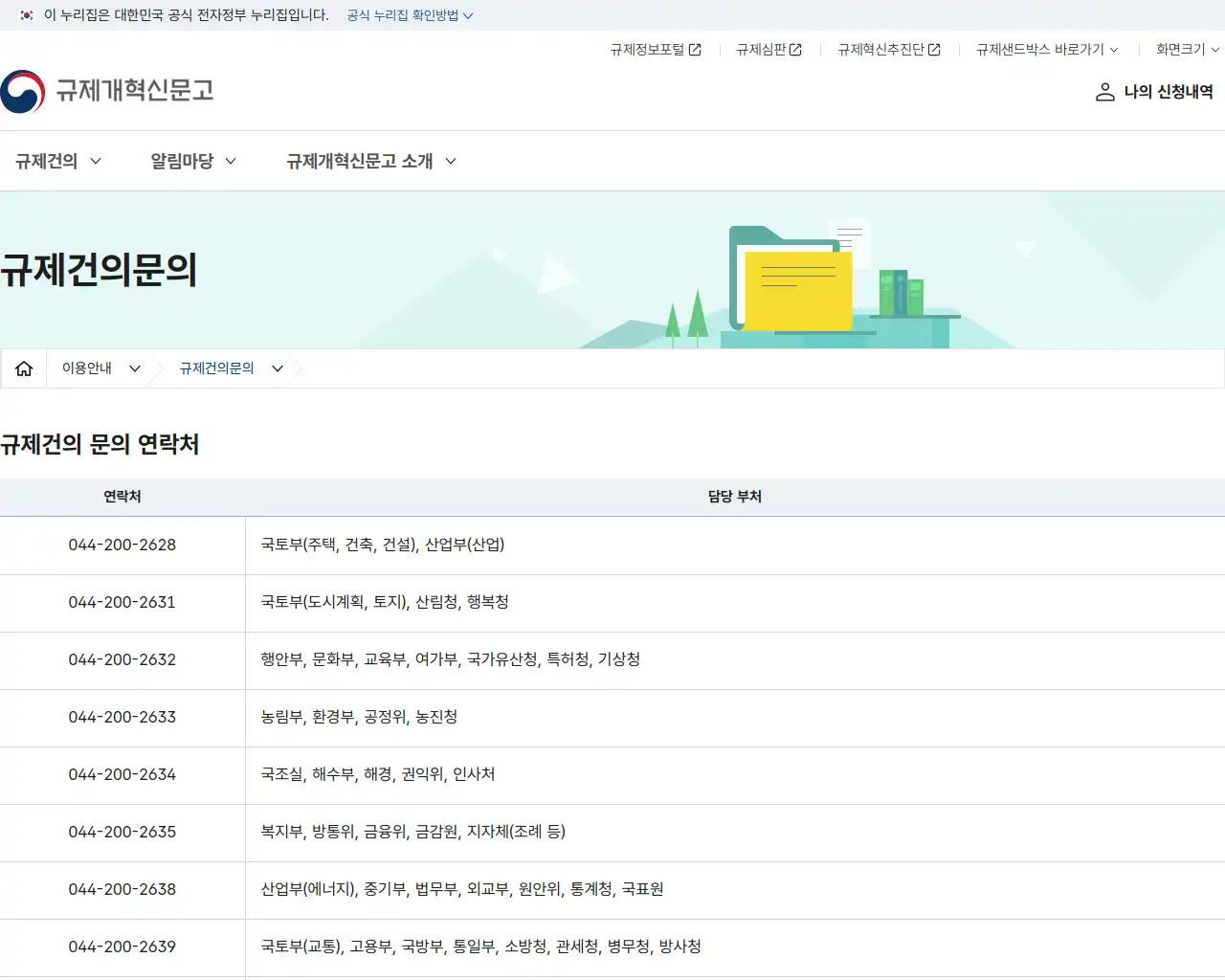Viewport: 1225px width, 980px height.
Task: Expand the 규제샌드박스 바로가기 dropdown
Action: coord(1045,50)
